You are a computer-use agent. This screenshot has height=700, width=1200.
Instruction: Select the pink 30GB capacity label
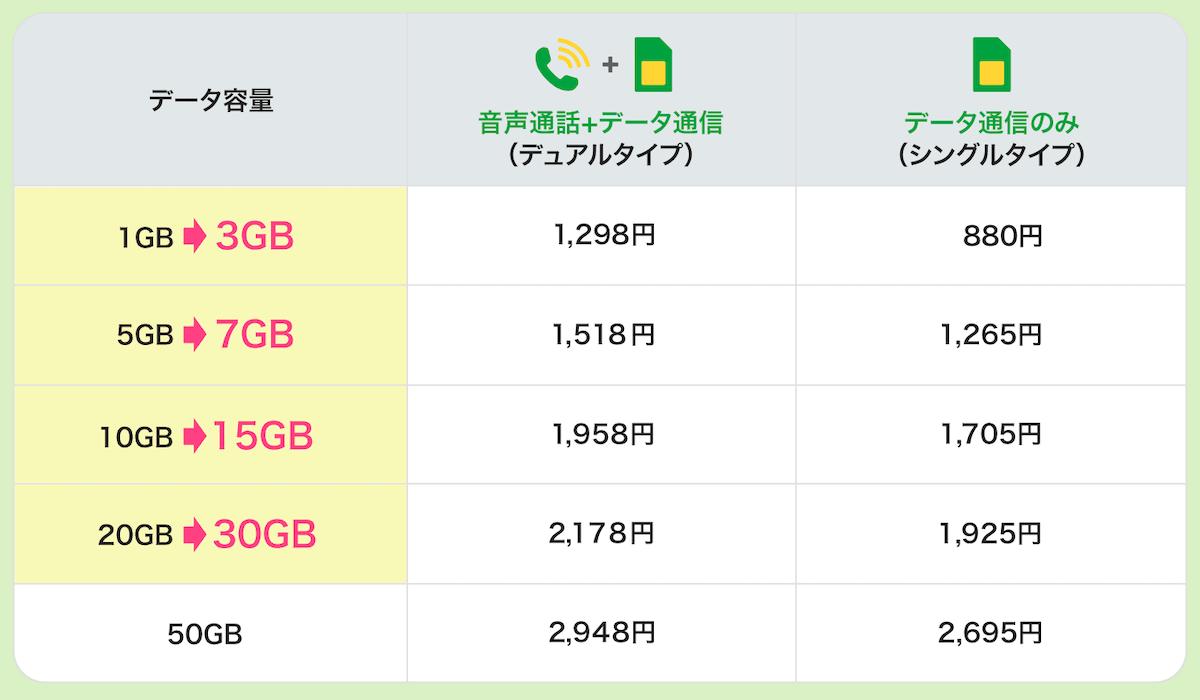pyautogui.click(x=264, y=535)
